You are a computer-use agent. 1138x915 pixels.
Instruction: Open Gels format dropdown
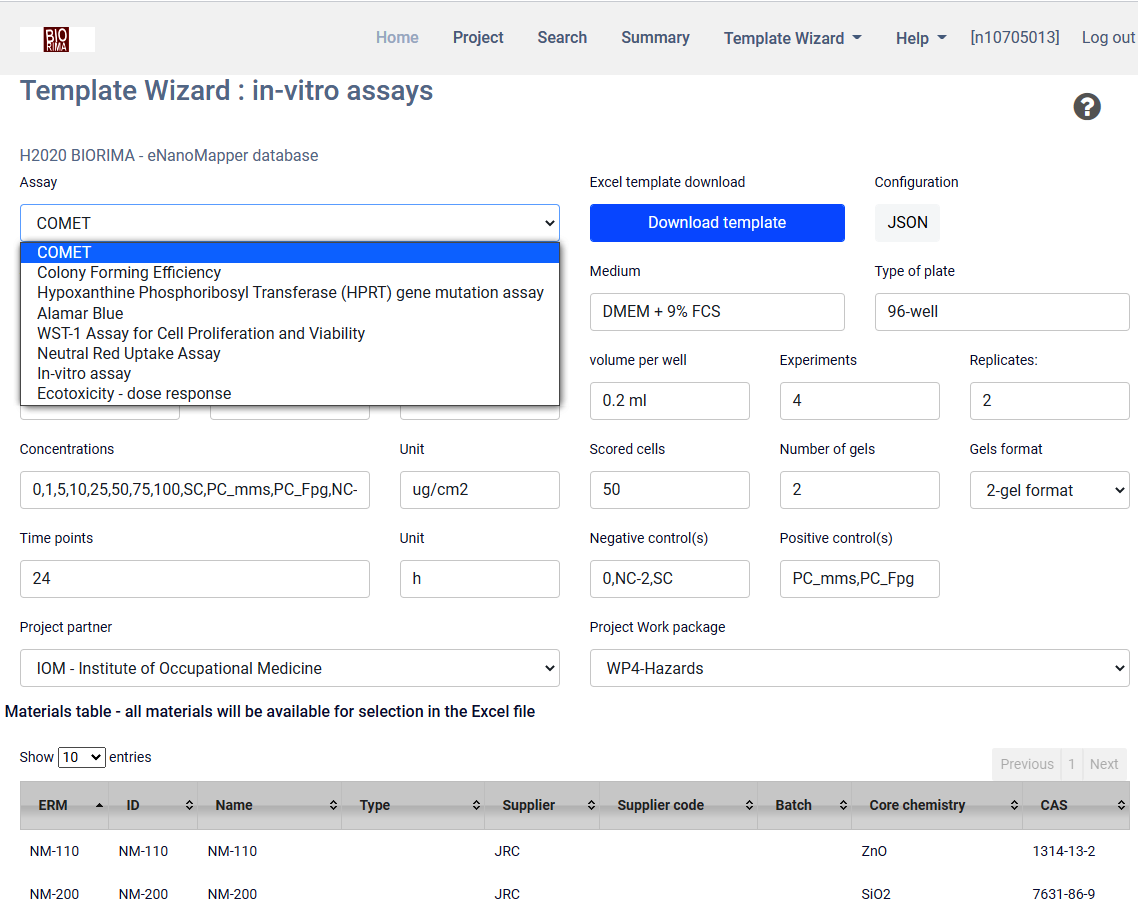[1049, 490]
